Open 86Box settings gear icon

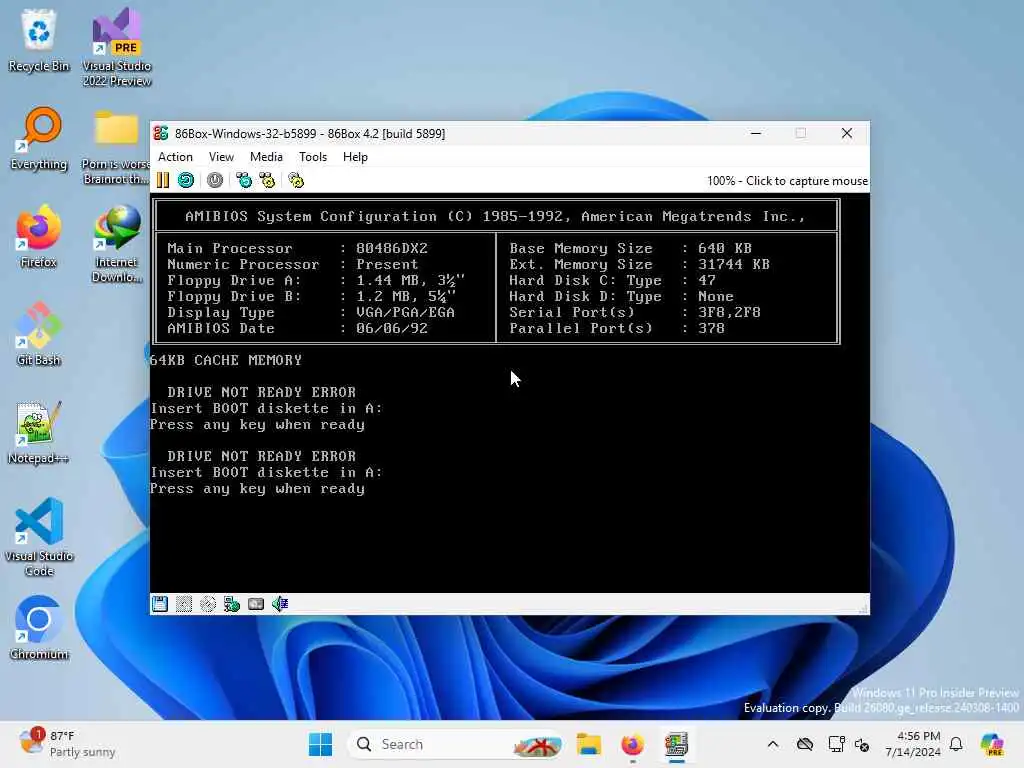pyautogui.click(x=296, y=180)
